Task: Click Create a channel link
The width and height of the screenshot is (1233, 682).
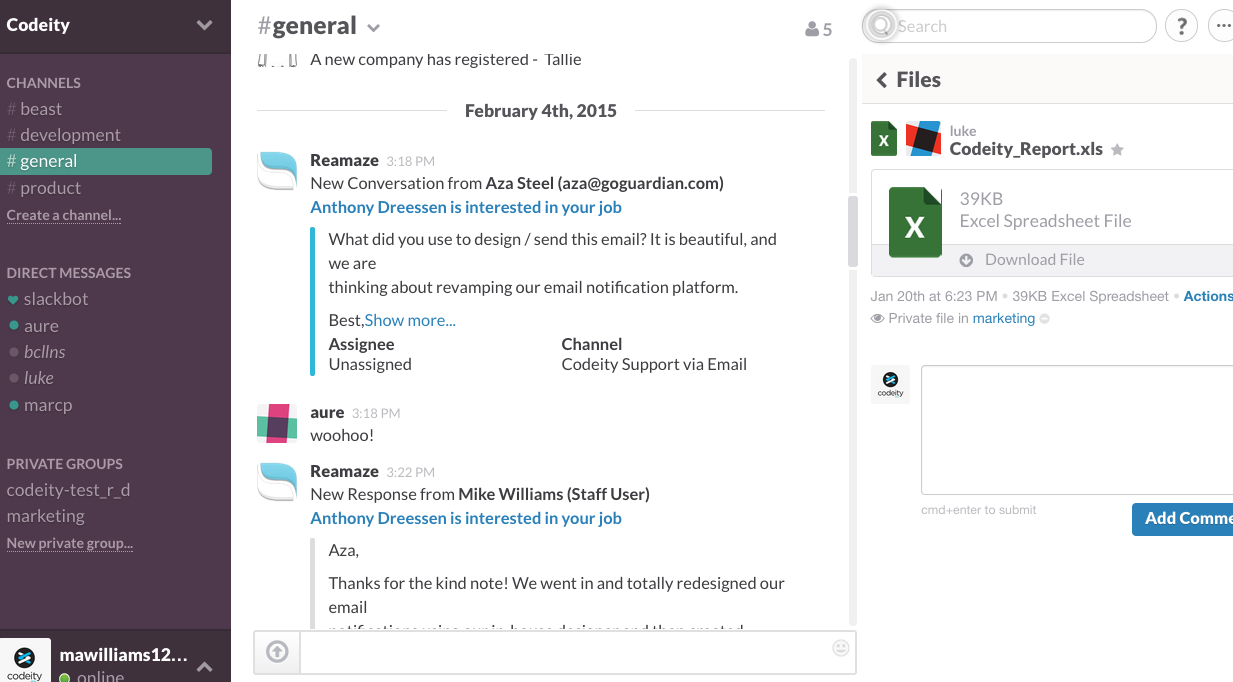Action: click(64, 215)
